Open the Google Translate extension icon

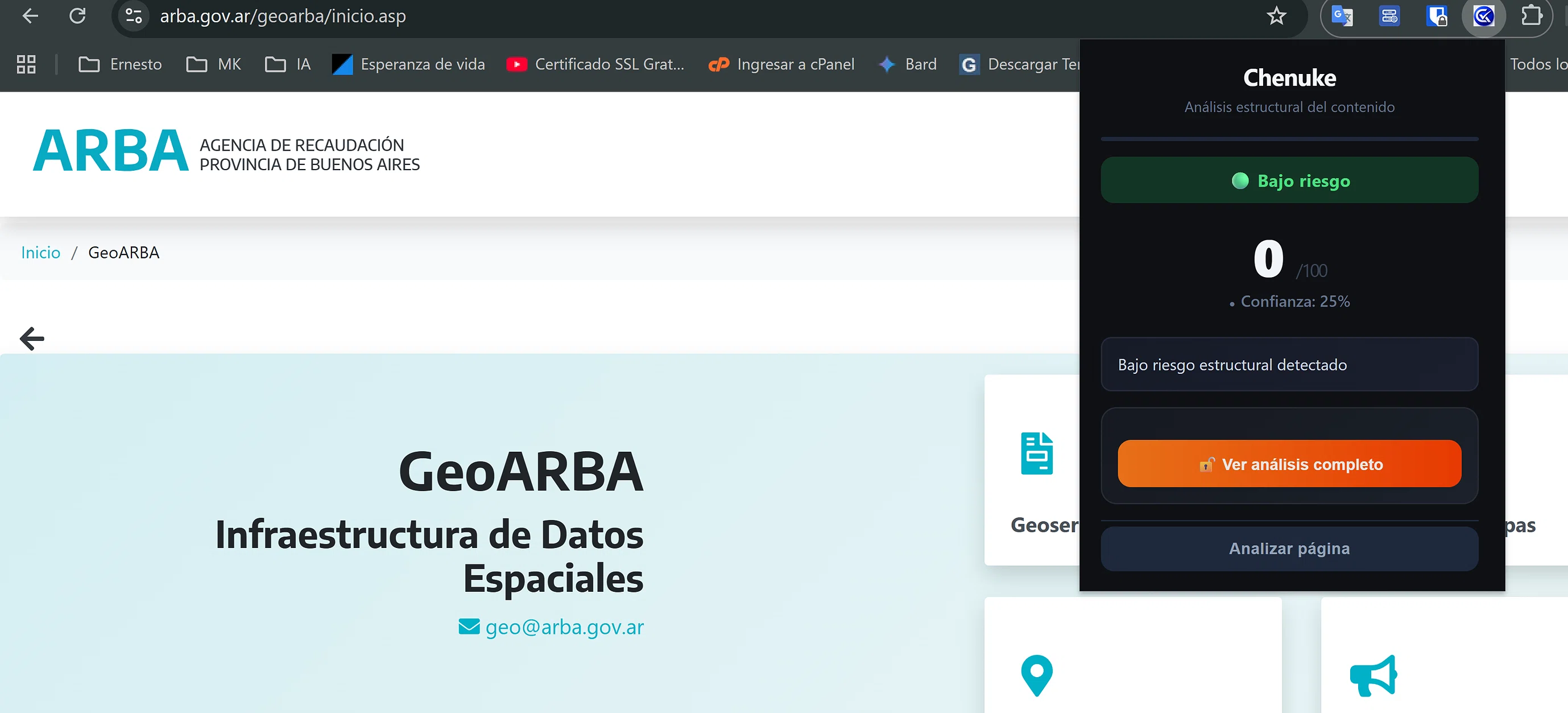(1342, 16)
